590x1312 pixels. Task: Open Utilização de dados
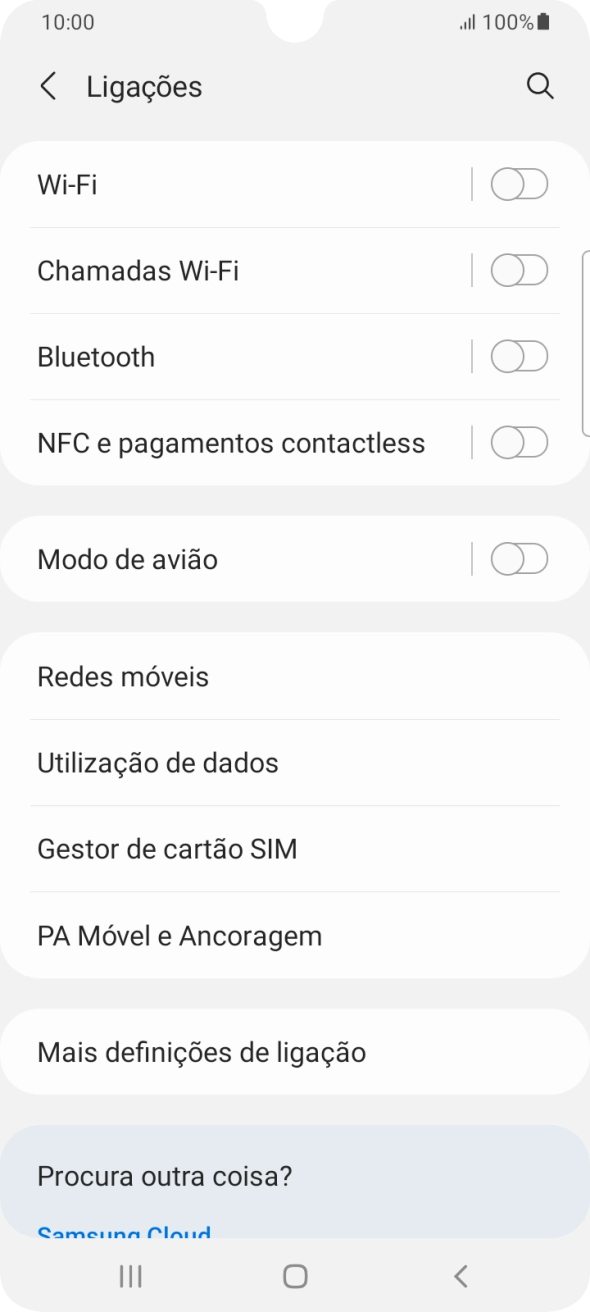(x=295, y=762)
